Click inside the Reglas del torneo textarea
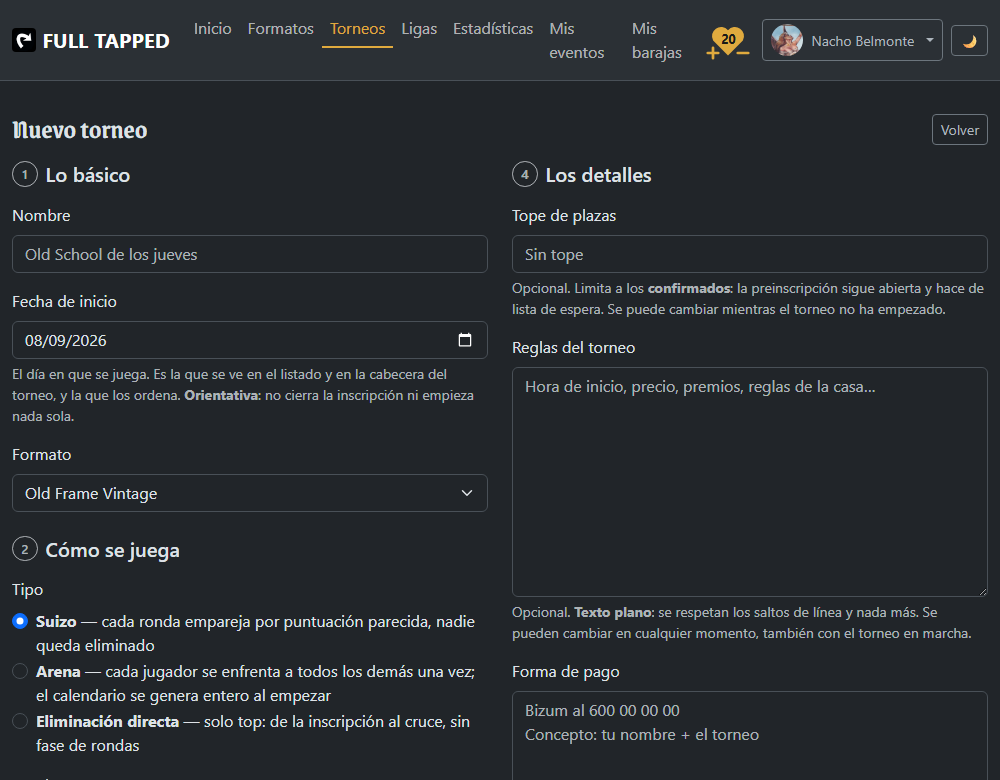 [749, 482]
